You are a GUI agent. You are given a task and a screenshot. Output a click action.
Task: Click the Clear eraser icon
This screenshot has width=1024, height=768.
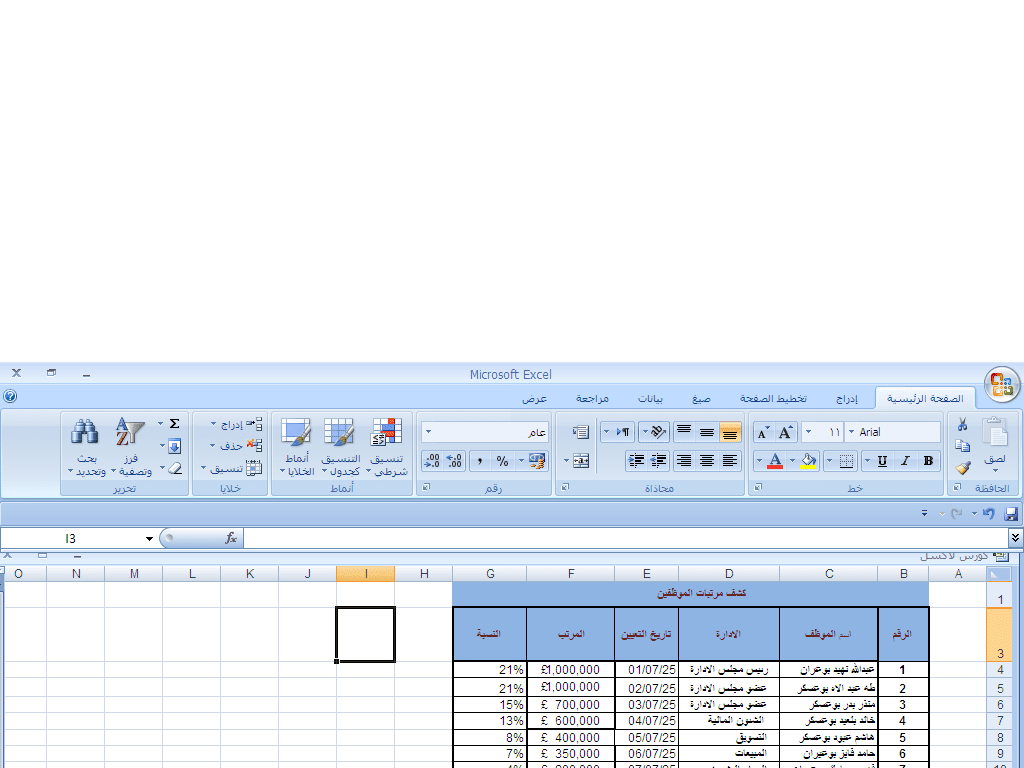pos(174,468)
